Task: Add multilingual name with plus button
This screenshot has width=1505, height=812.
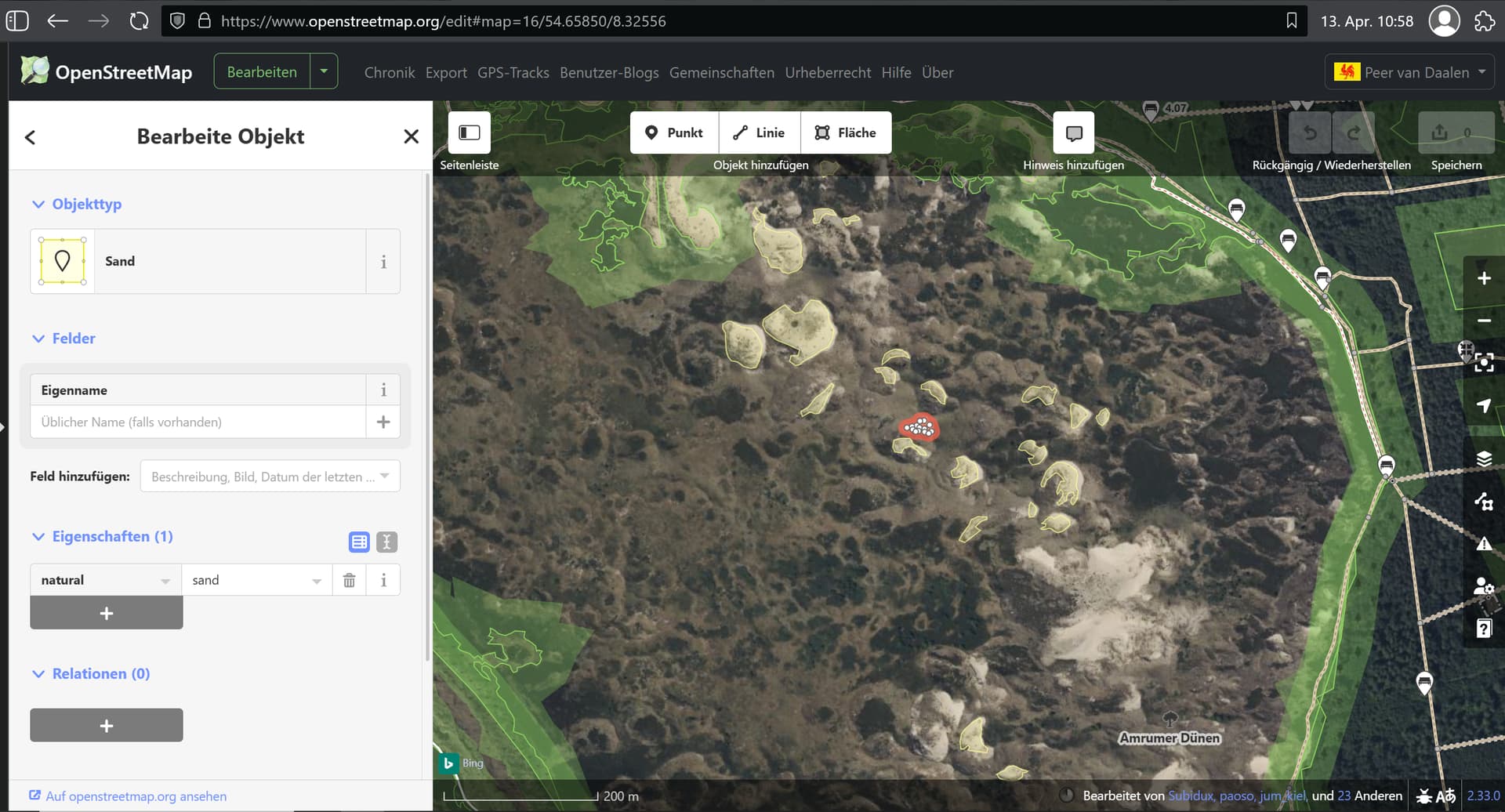Action: (x=383, y=422)
